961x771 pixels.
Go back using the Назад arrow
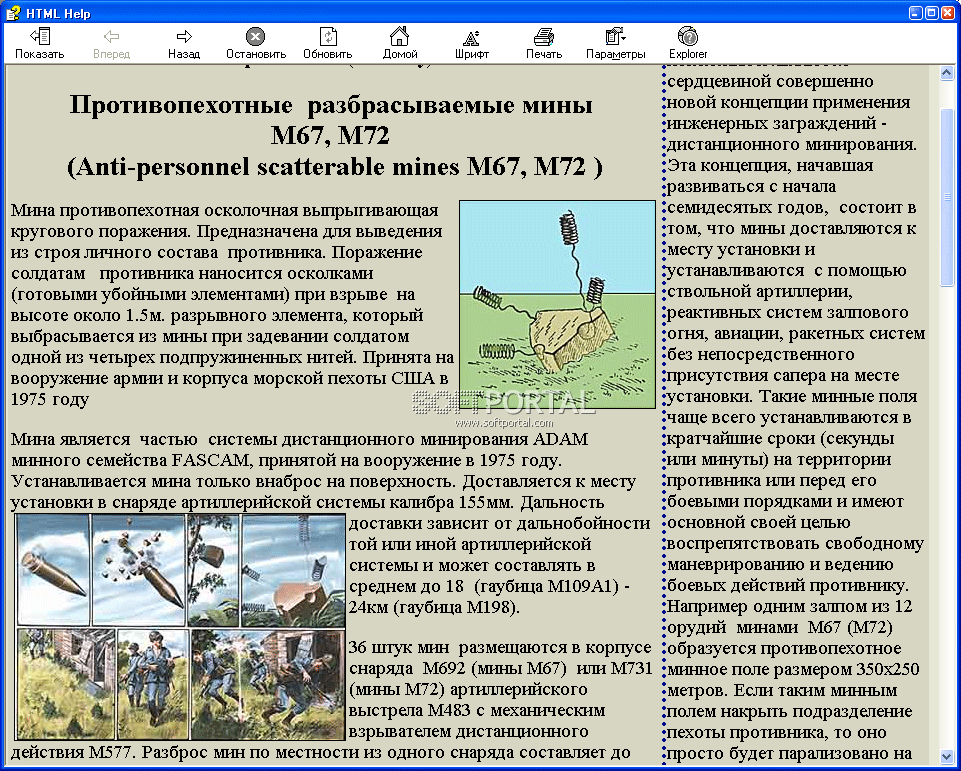[184, 43]
